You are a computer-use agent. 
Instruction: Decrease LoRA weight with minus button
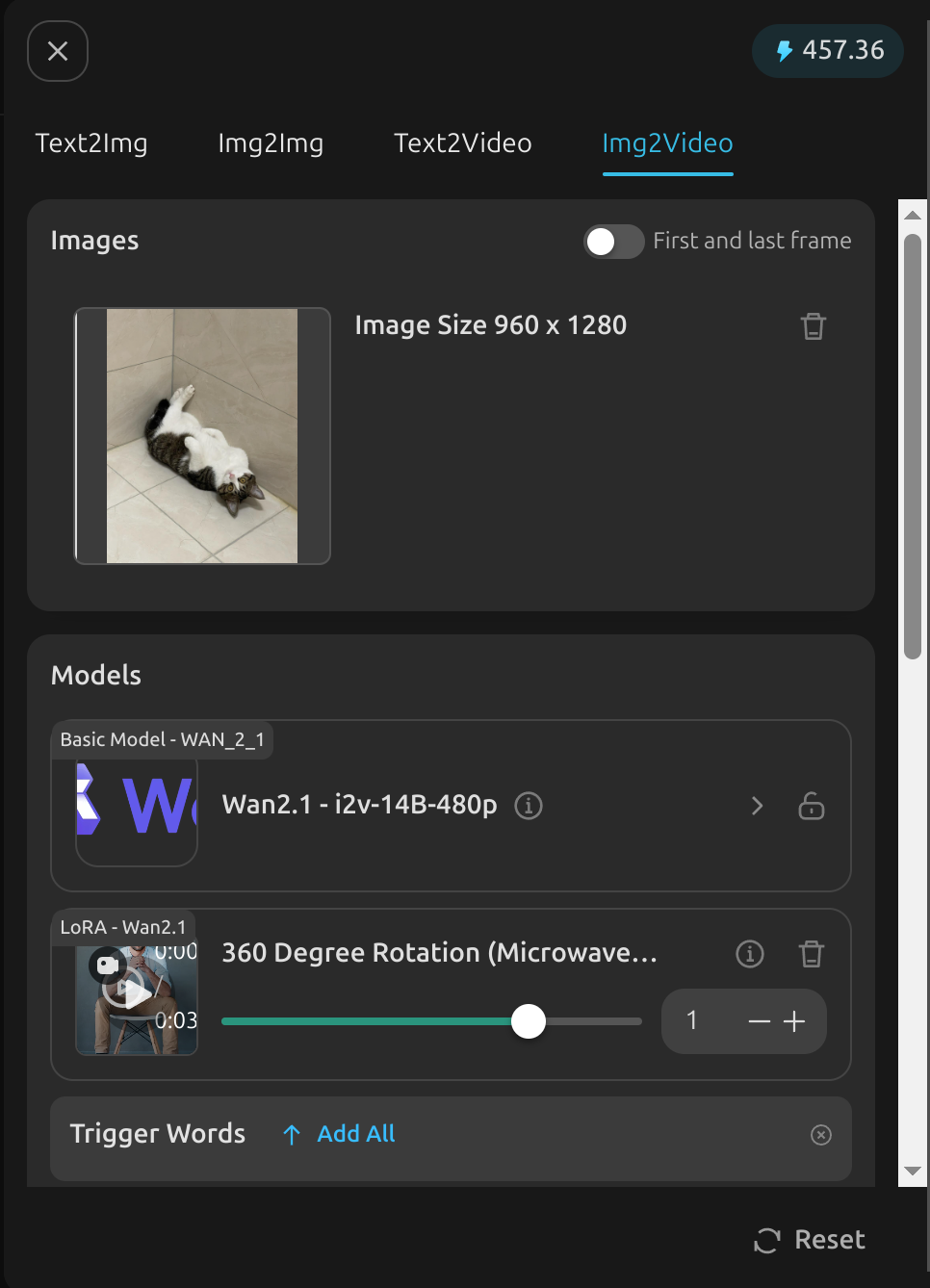[760, 1021]
